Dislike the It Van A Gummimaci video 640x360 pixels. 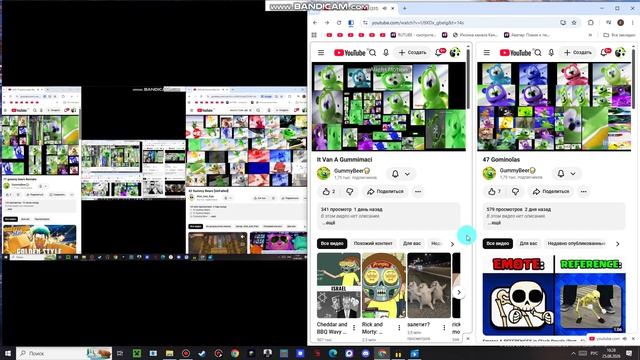tap(350, 191)
